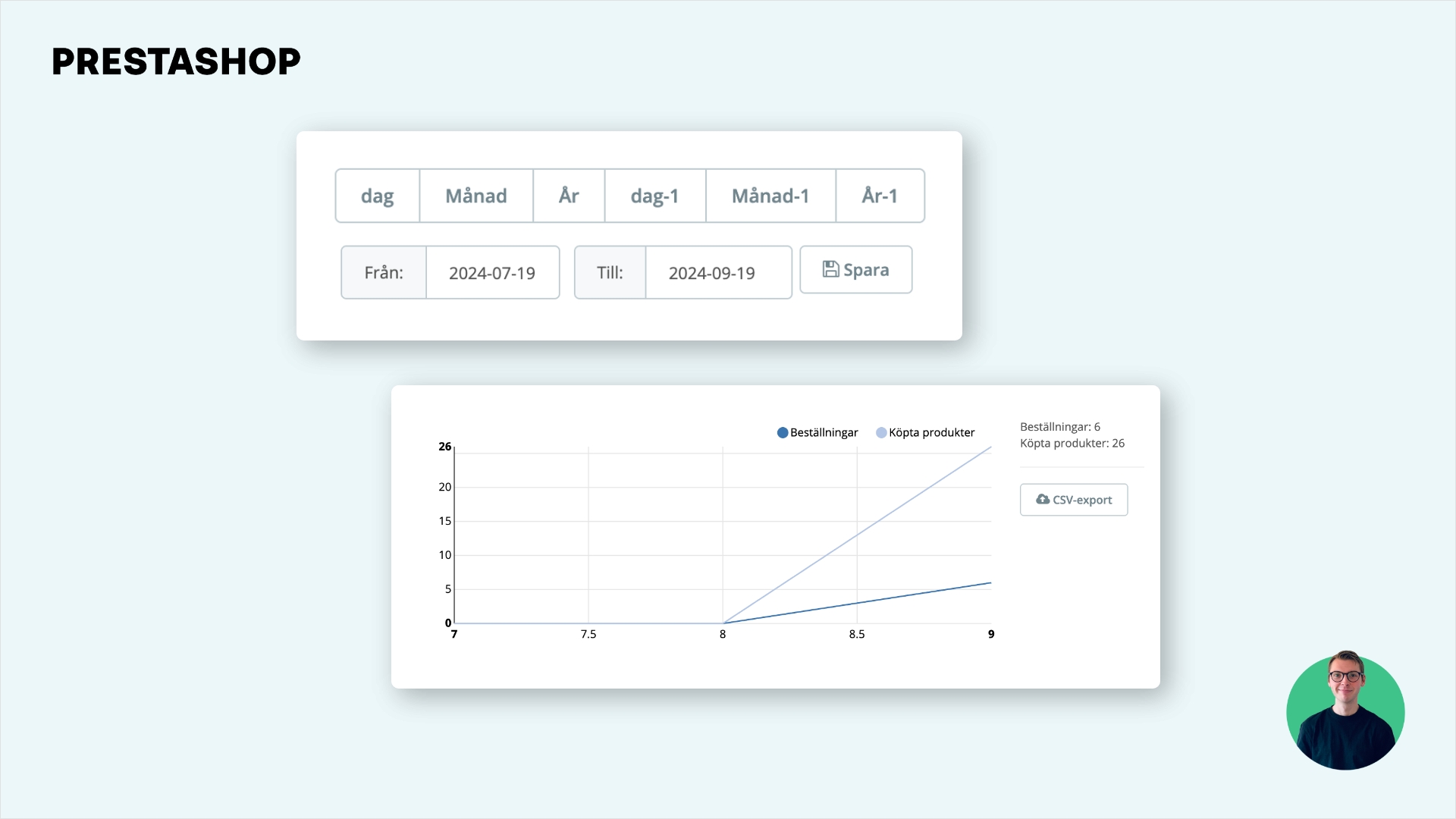Click the Till date field 2024-09-19

[x=718, y=273]
